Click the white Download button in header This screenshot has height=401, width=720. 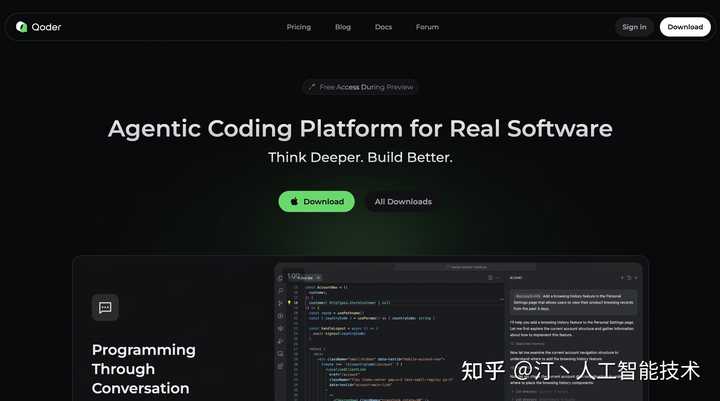(x=685, y=27)
